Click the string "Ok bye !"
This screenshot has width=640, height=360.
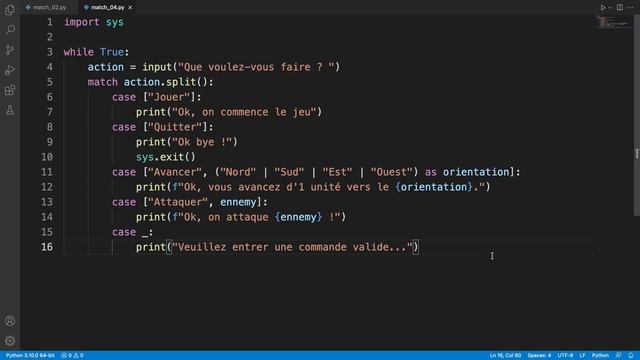tap(202, 142)
